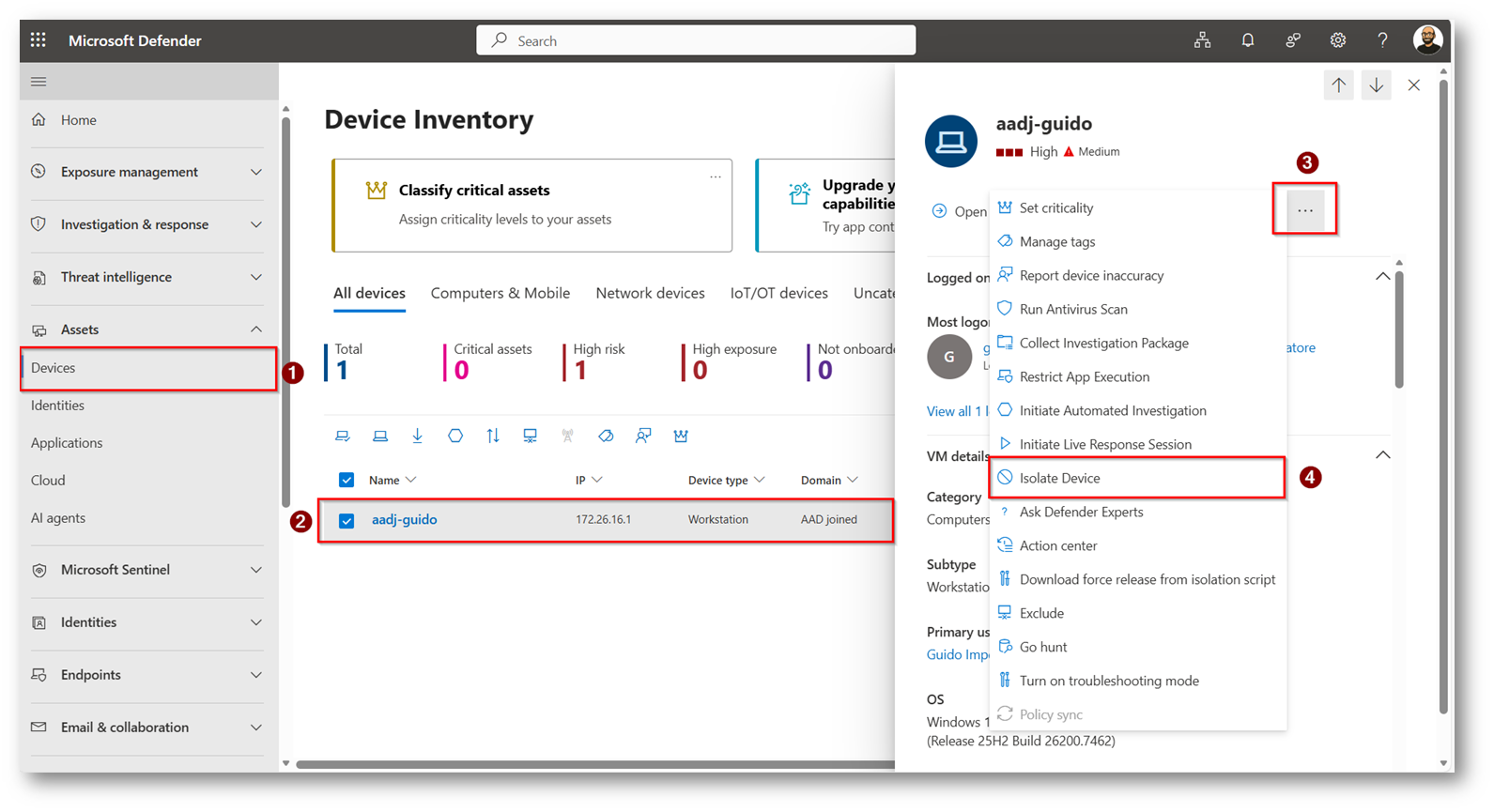Click the previous device up arrow
Viewport: 1494px width, 812px height.
pos(1338,85)
